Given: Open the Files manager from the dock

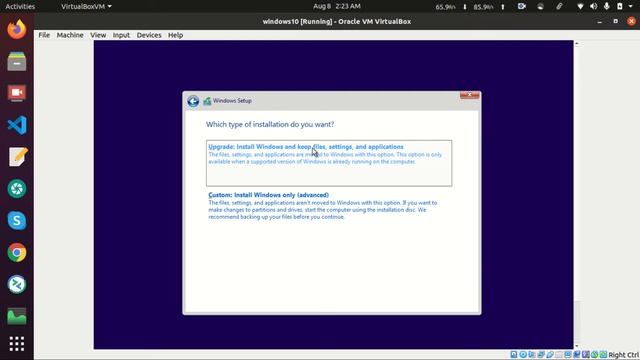Looking at the screenshot, I should click(17, 61).
